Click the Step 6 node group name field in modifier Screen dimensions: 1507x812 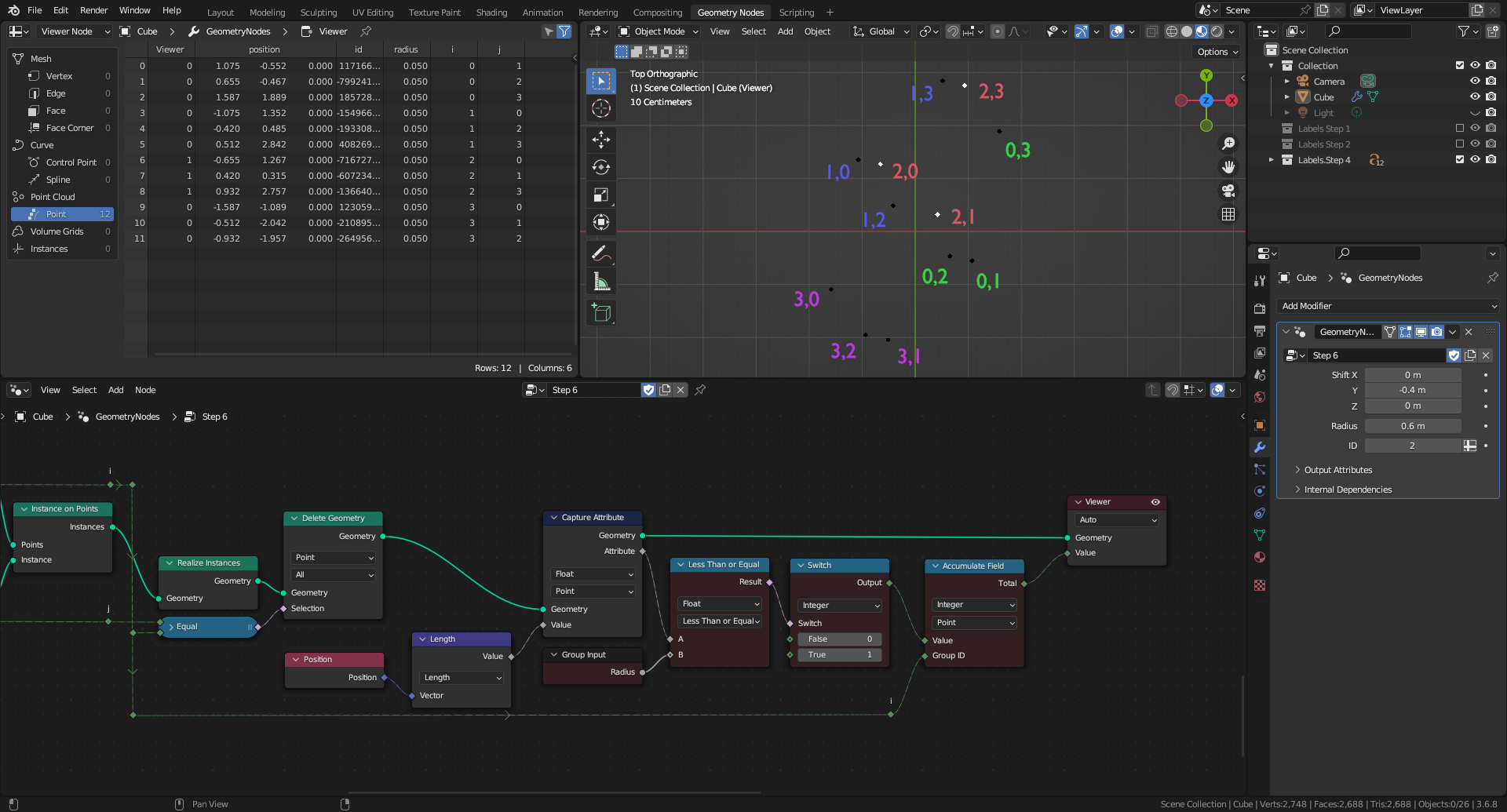coord(1376,355)
